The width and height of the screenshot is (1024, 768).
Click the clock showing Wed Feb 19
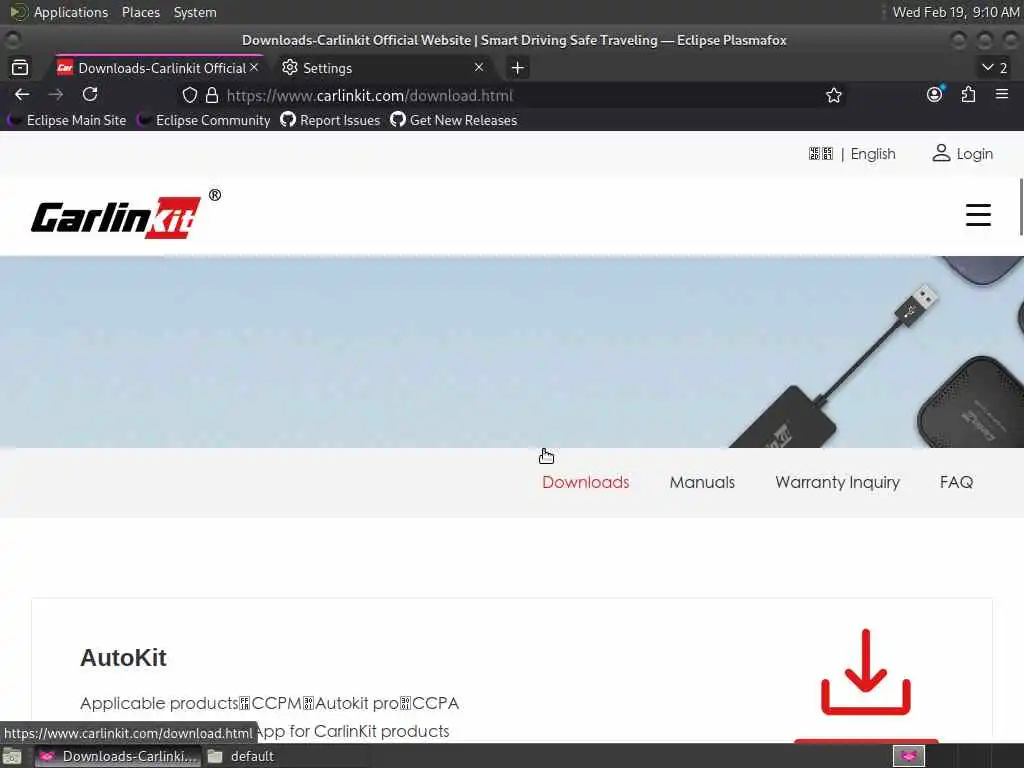point(955,12)
